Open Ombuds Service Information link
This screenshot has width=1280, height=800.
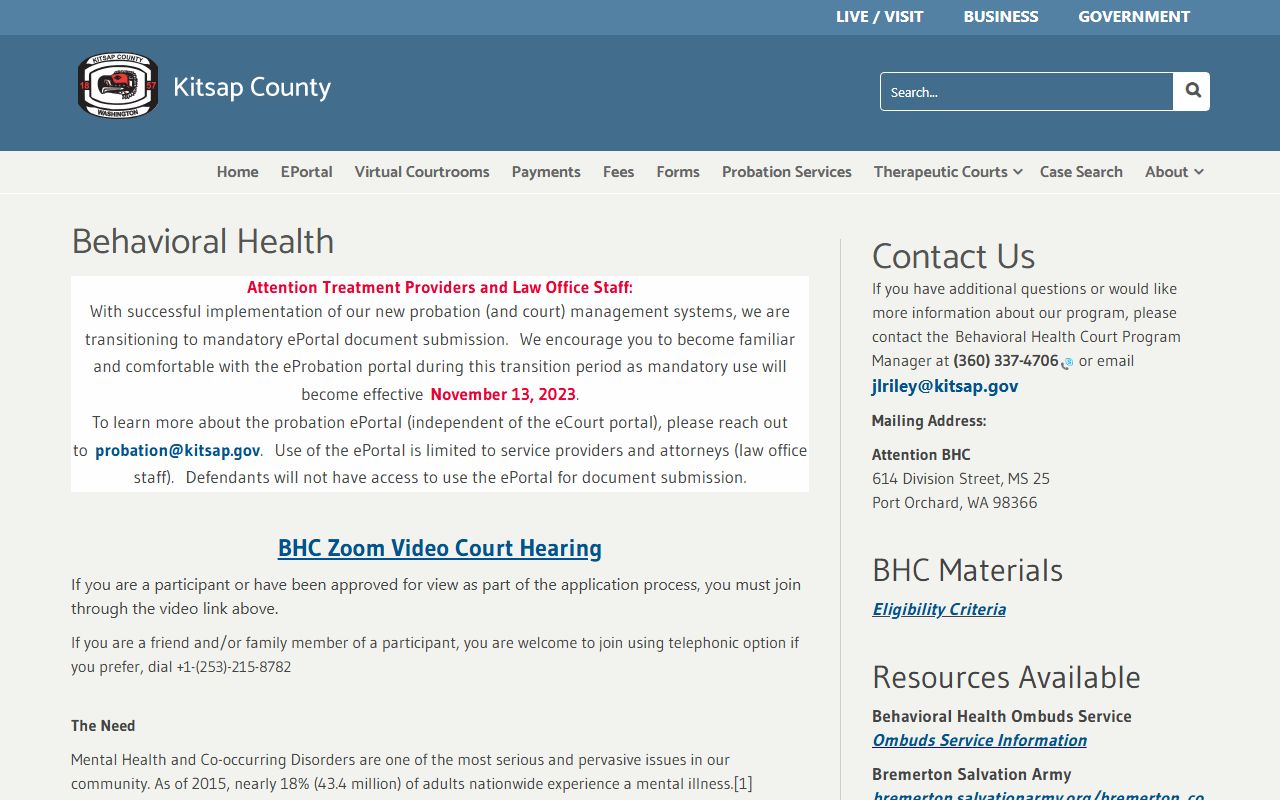pyautogui.click(x=979, y=740)
